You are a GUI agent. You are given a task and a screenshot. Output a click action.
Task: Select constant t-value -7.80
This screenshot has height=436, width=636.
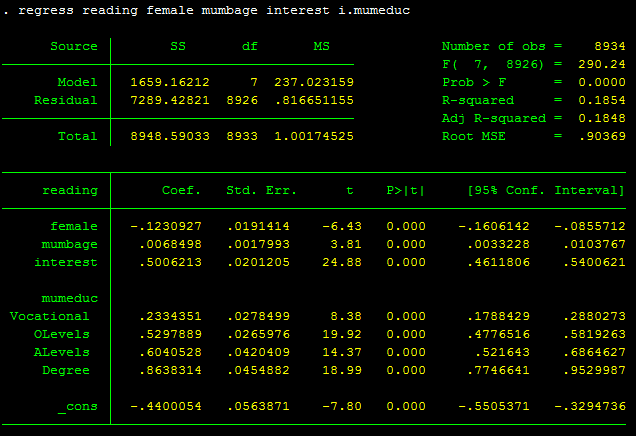point(342,406)
